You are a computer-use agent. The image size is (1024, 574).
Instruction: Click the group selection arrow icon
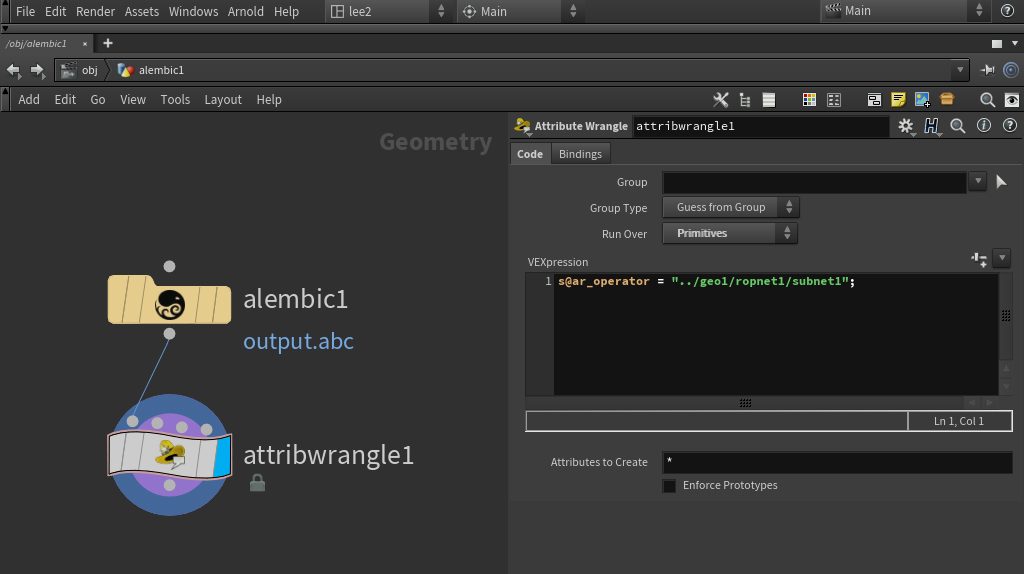(1002, 182)
